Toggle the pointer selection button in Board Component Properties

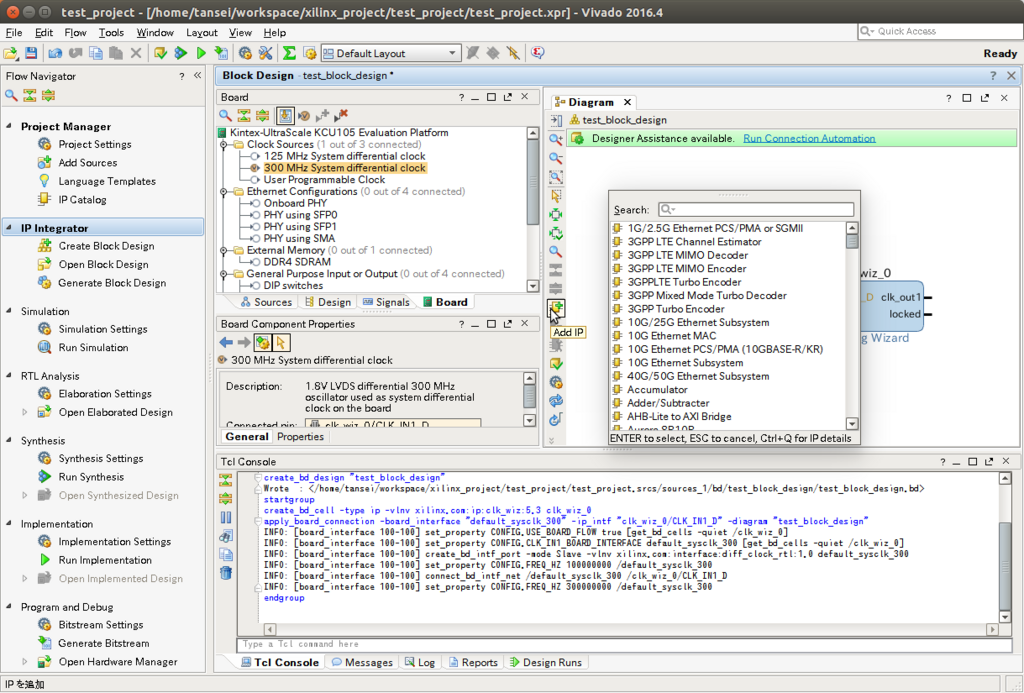coord(281,342)
